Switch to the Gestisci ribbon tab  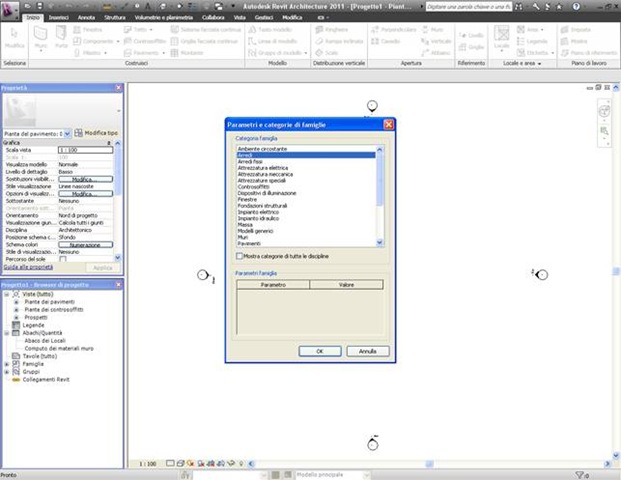tap(264, 17)
